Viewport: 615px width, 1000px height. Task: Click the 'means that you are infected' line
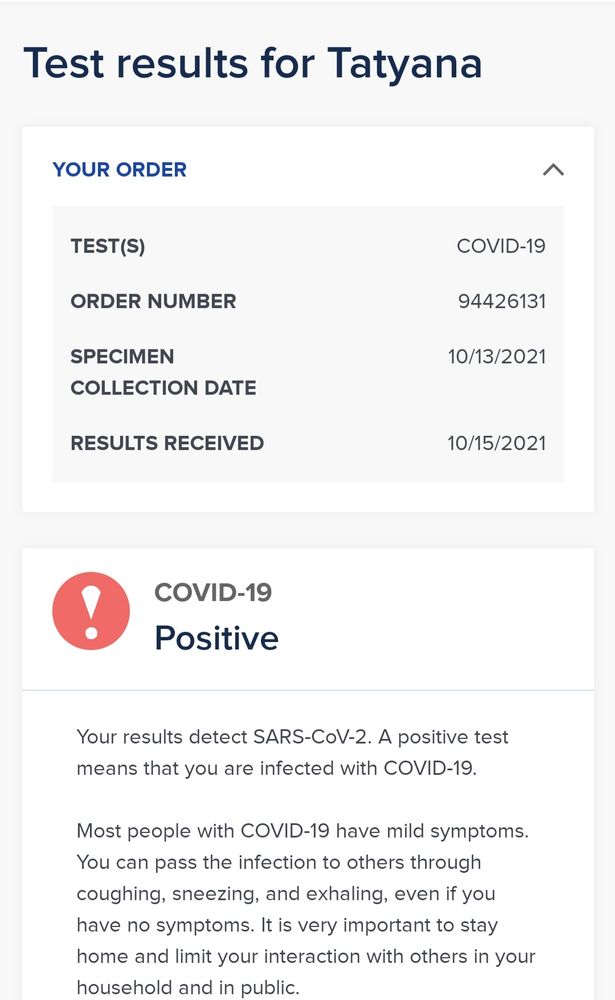click(276, 768)
